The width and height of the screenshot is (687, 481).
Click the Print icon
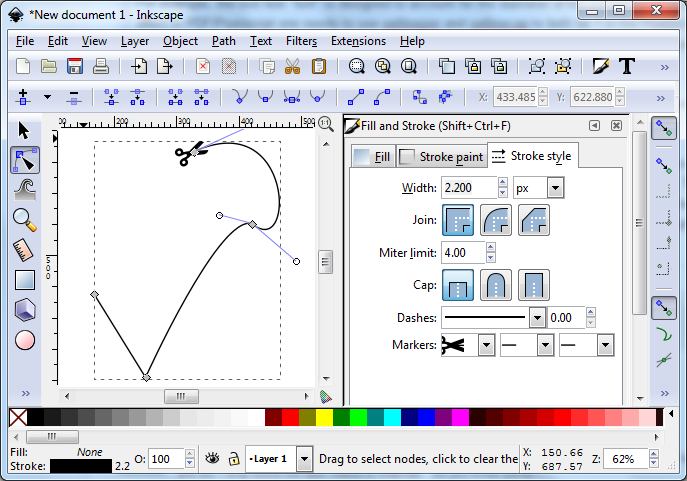101,67
